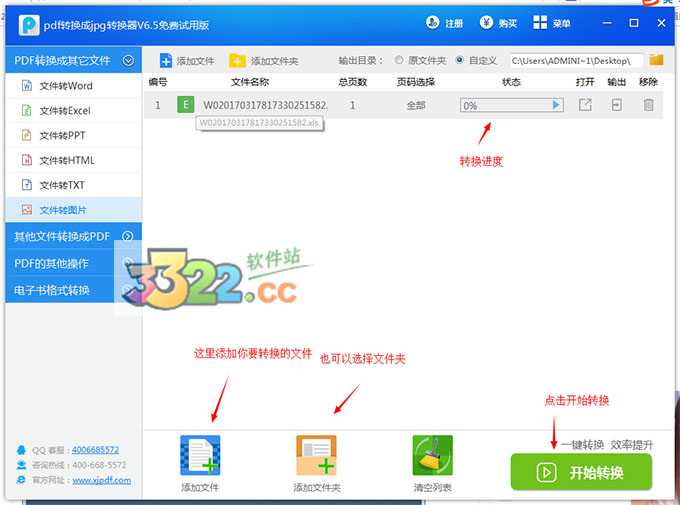Image resolution: width=680 pixels, height=505 pixels.
Task: Click the 清空列表 broom icon
Action: 432,456
